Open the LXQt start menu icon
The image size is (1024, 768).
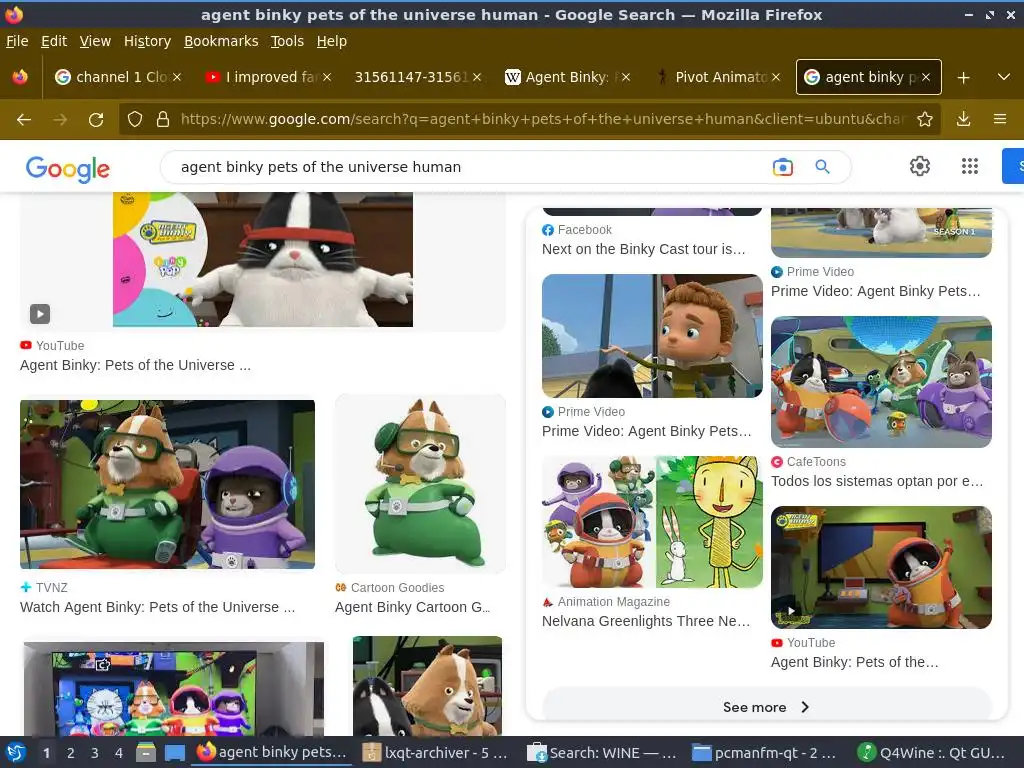pos(15,753)
